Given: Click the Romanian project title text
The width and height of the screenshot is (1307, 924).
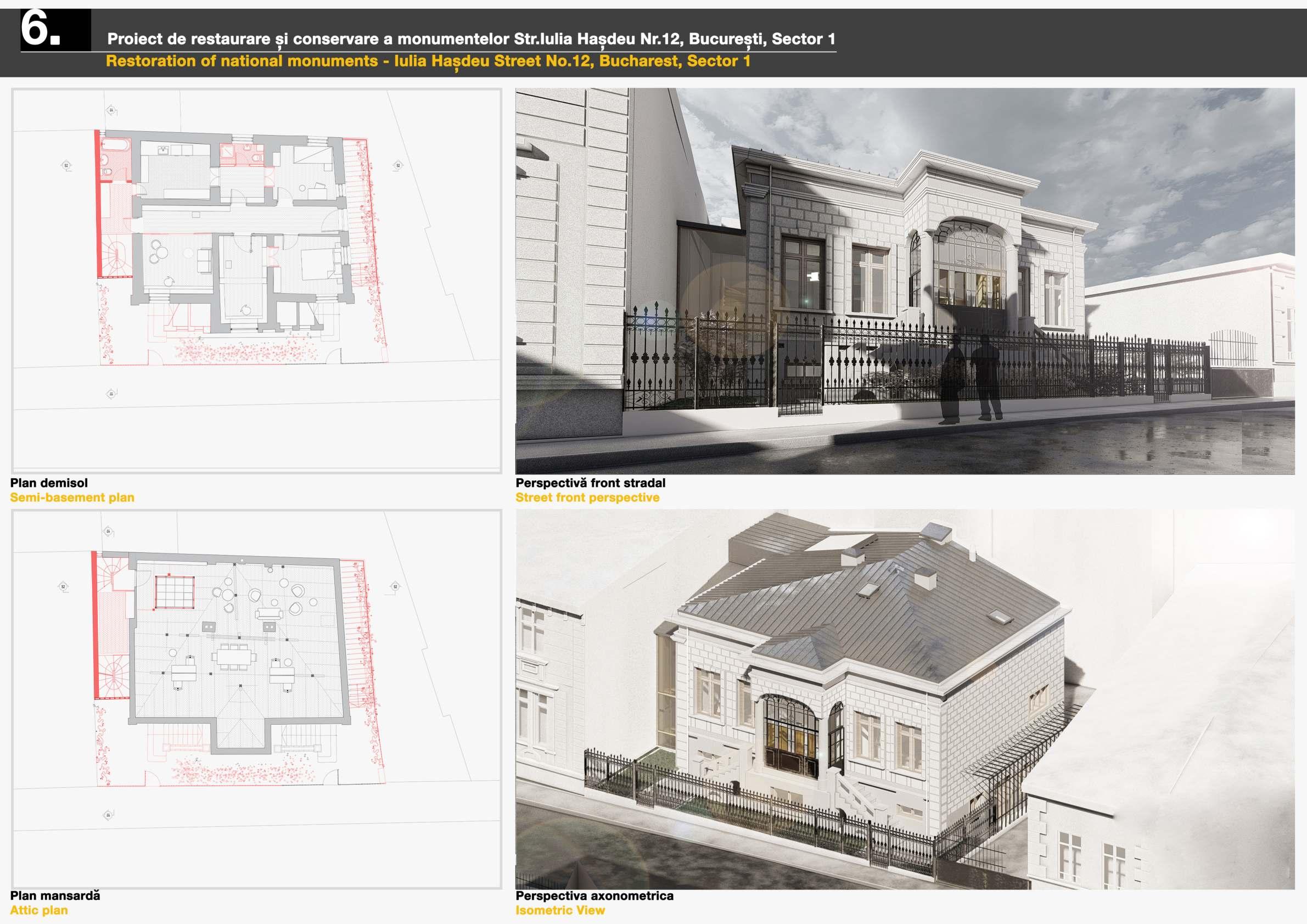Looking at the screenshot, I should [471, 39].
